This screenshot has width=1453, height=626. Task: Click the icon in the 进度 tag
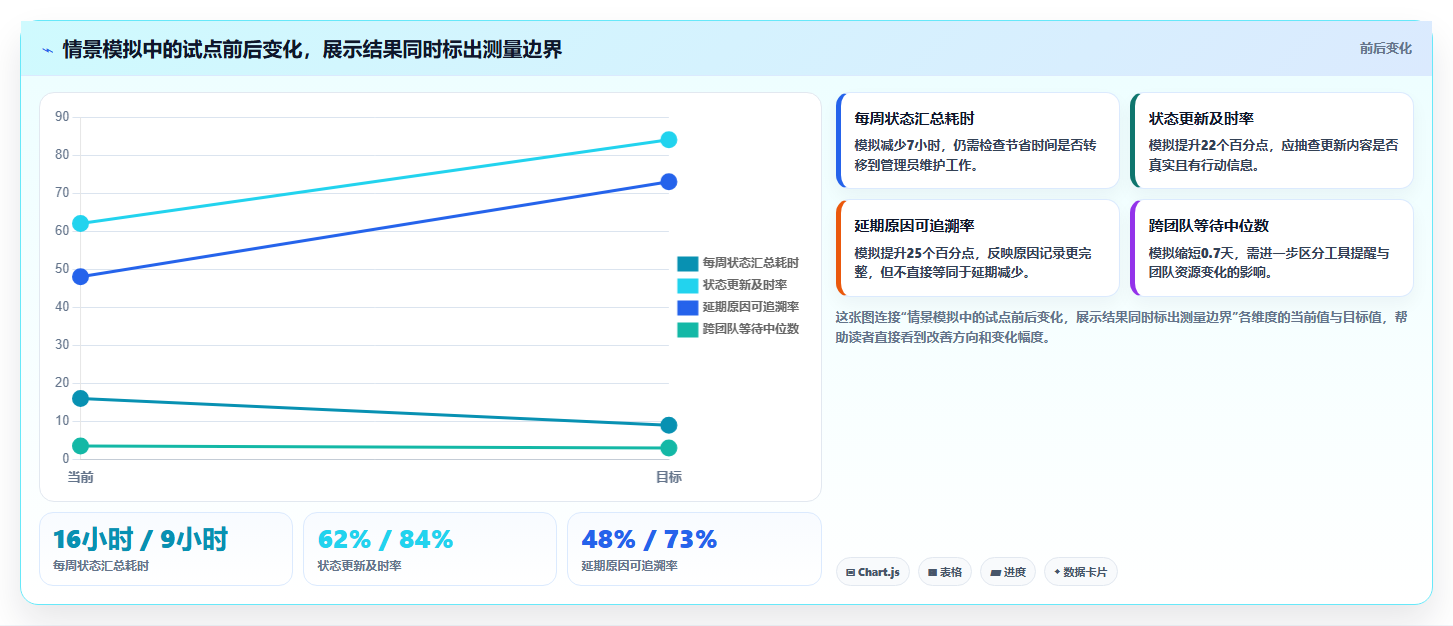(995, 573)
